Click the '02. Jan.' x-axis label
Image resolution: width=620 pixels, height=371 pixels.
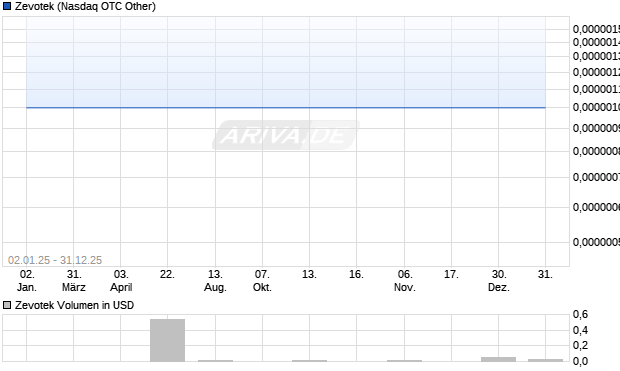coord(27,280)
